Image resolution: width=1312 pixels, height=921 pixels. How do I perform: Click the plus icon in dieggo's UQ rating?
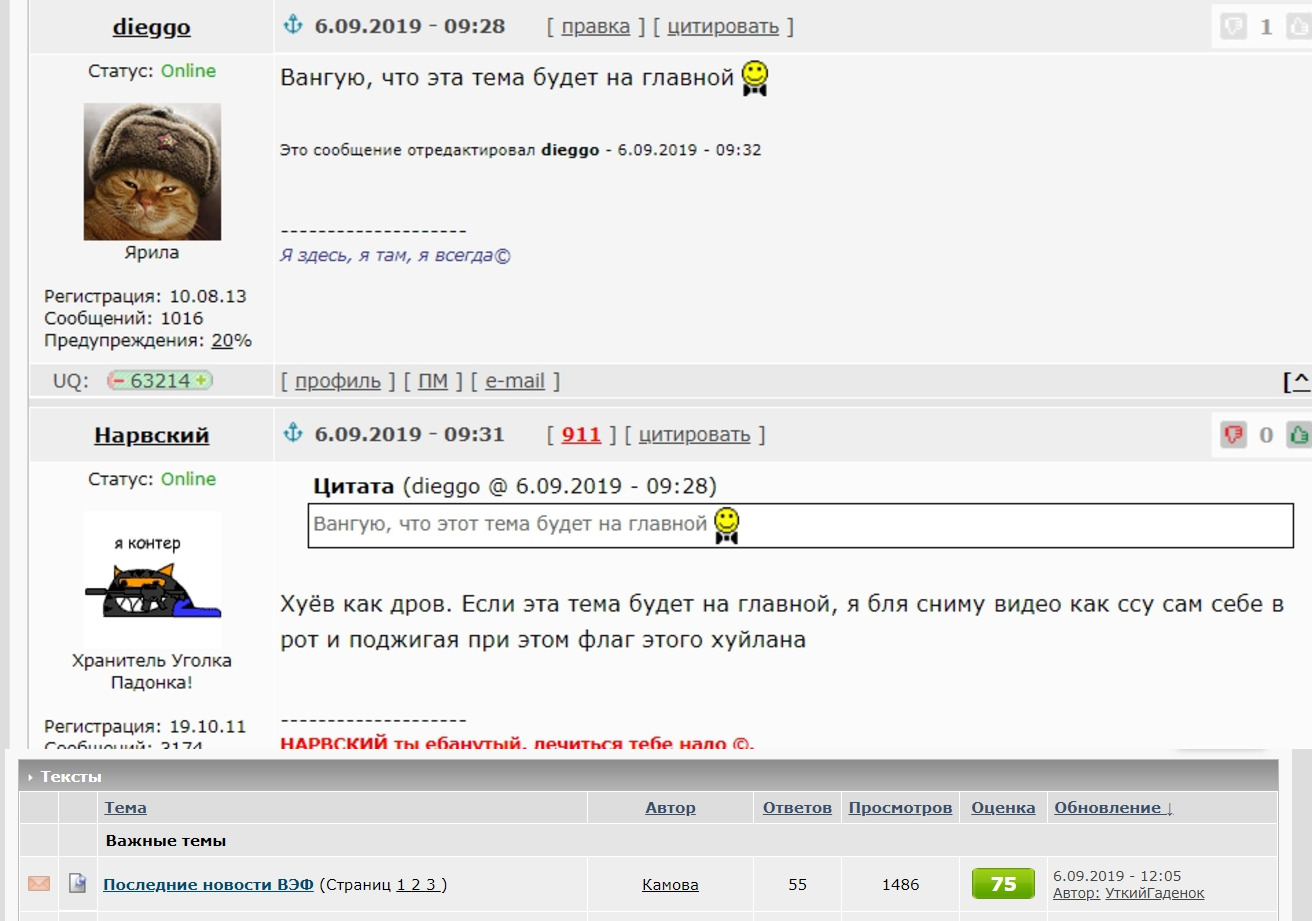click(201, 381)
